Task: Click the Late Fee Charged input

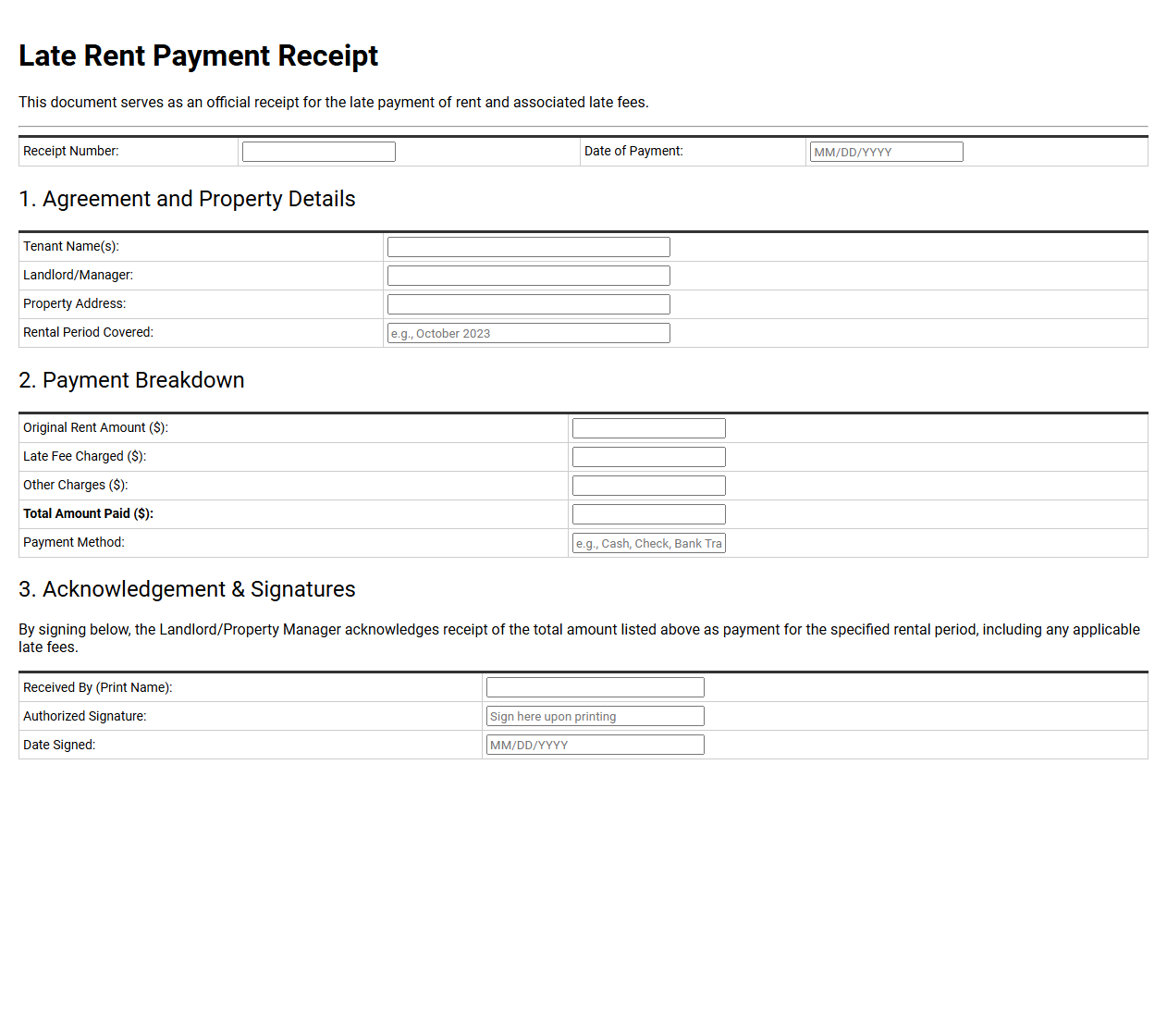Action: 649,457
